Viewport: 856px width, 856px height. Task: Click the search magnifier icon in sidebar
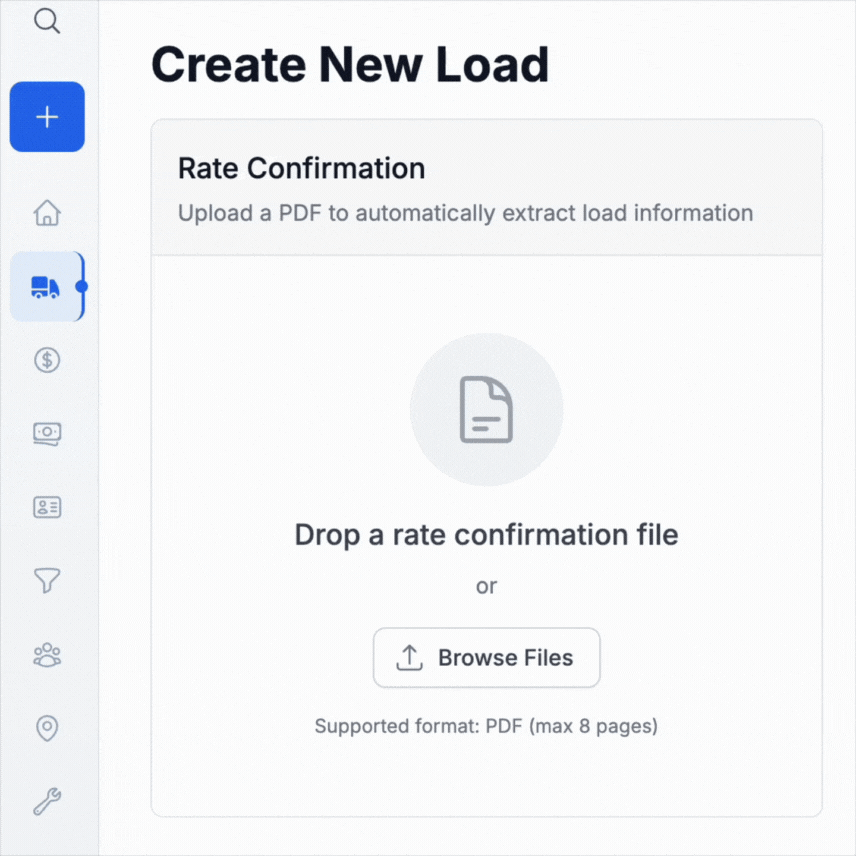click(x=47, y=21)
